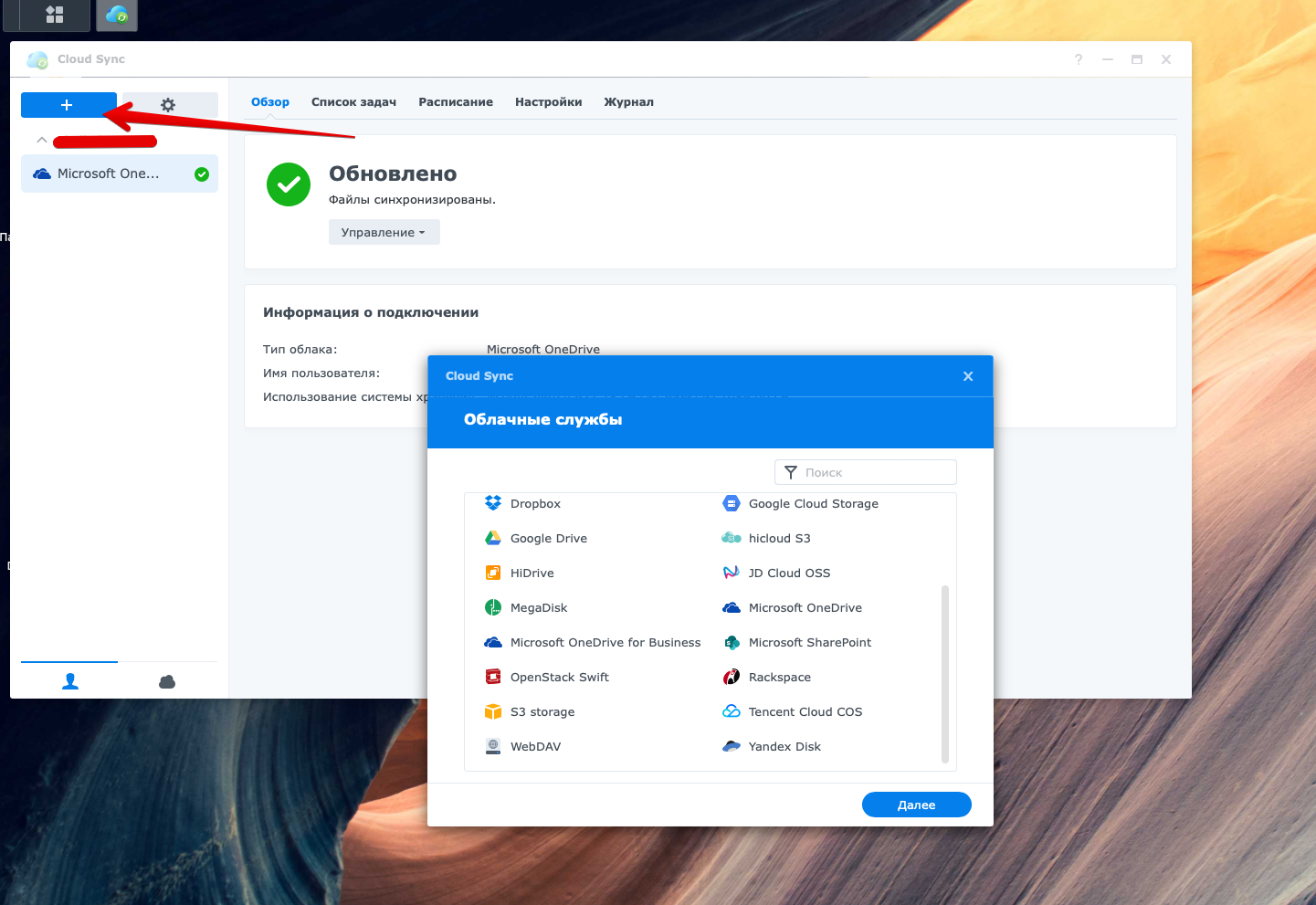
Task: Open the Расписание tab
Action: tap(456, 102)
